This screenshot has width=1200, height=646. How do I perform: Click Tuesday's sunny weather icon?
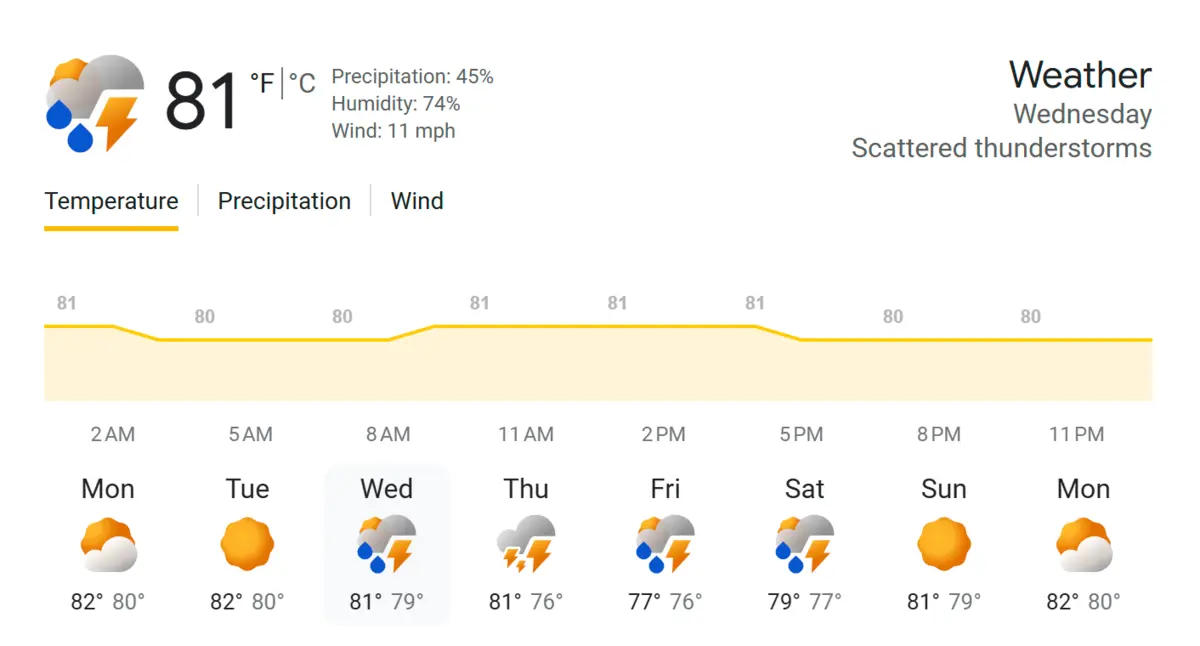point(247,542)
